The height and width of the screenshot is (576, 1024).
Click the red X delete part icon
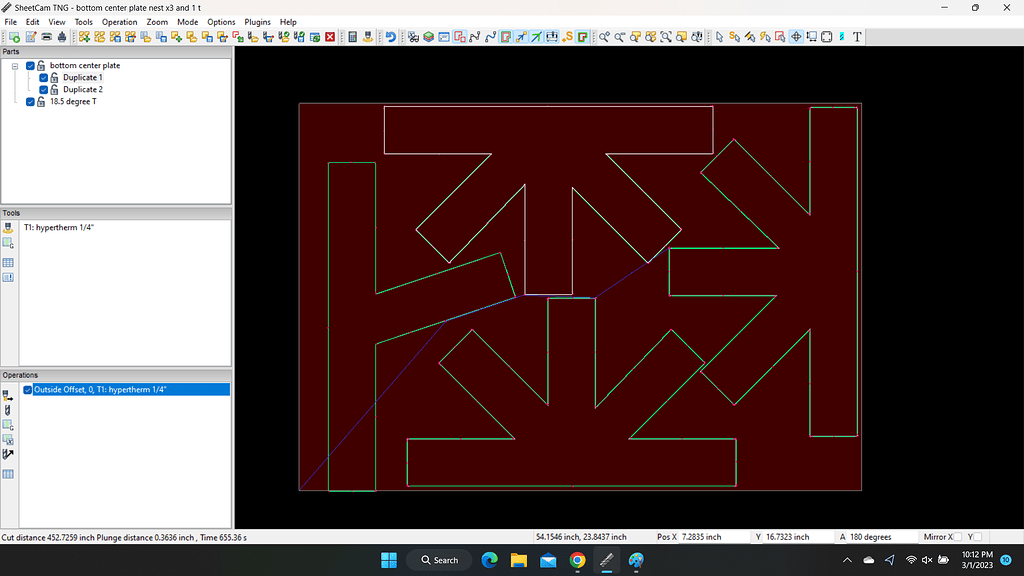click(330, 36)
